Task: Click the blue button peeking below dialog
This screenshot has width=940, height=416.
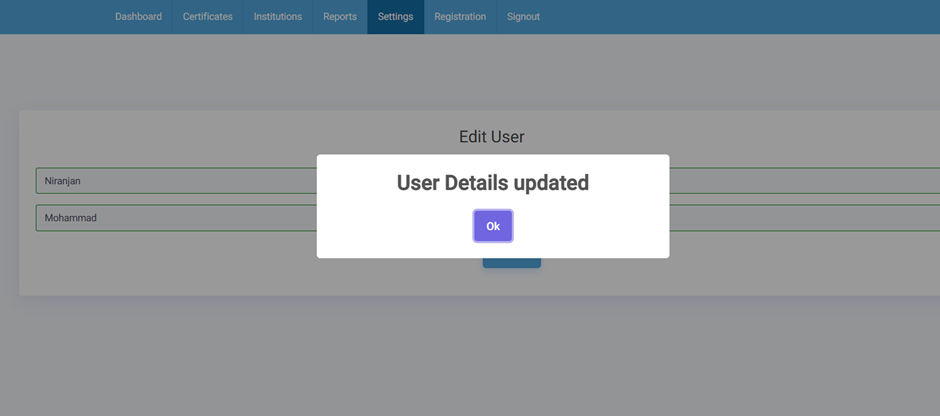Action: coord(511,264)
